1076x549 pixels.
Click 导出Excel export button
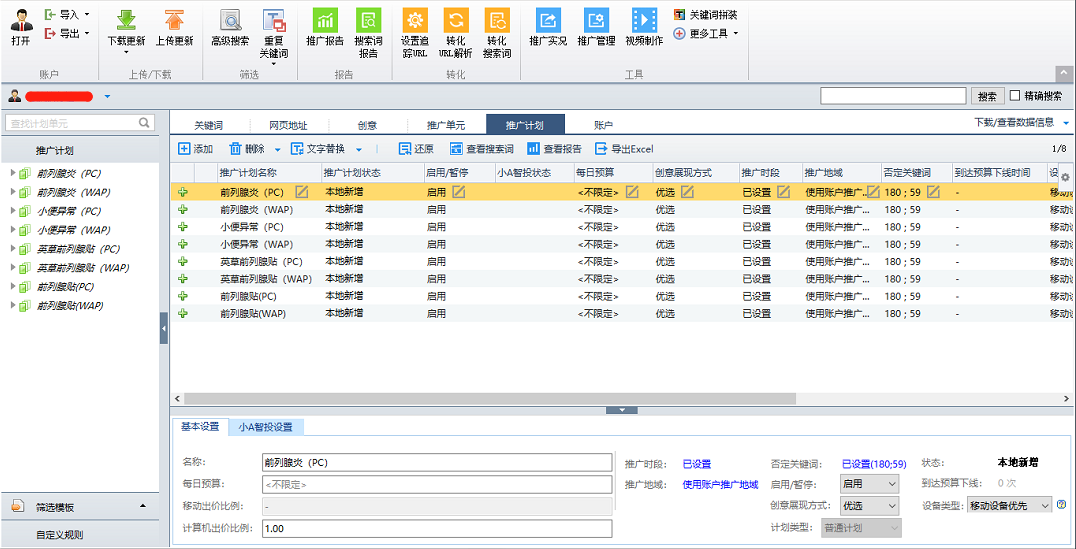[x=624, y=149]
